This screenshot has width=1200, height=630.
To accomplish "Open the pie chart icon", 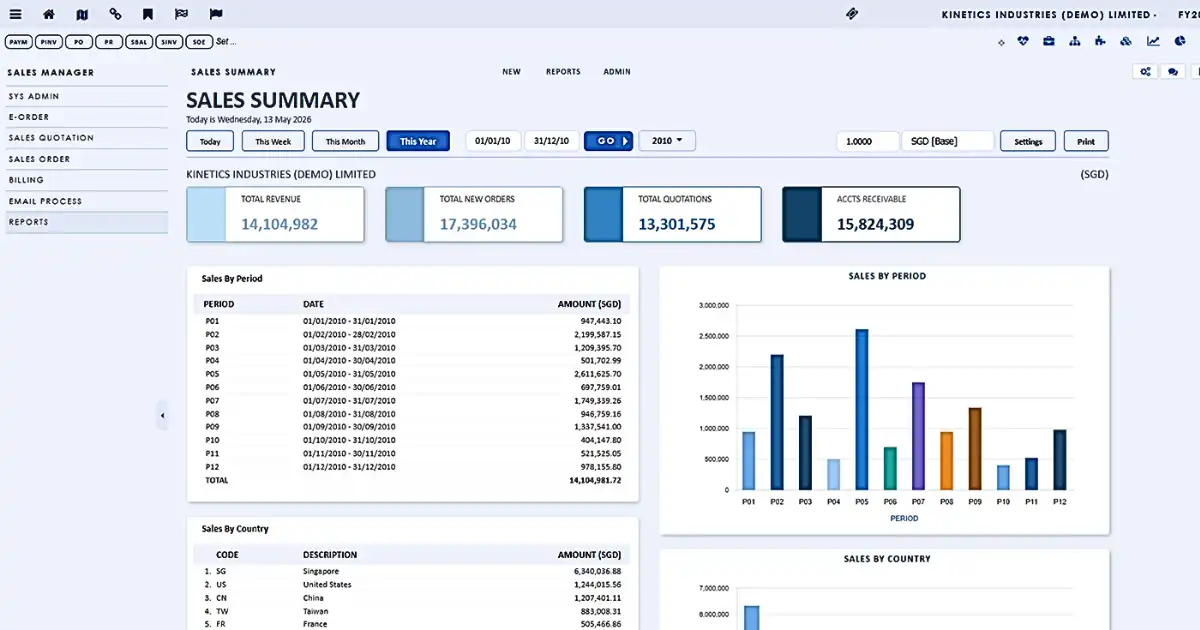I will click(1179, 42).
